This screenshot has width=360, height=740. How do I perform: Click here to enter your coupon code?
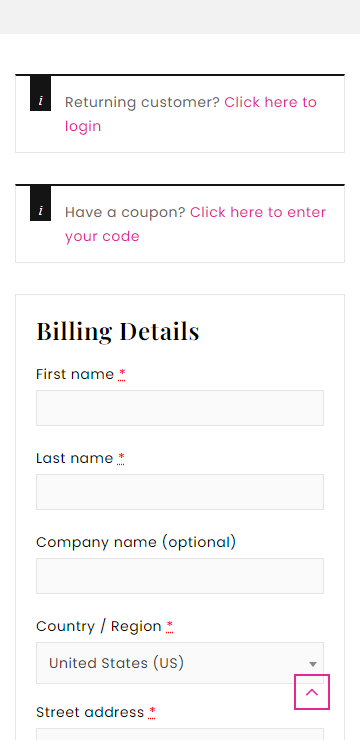pos(195,224)
